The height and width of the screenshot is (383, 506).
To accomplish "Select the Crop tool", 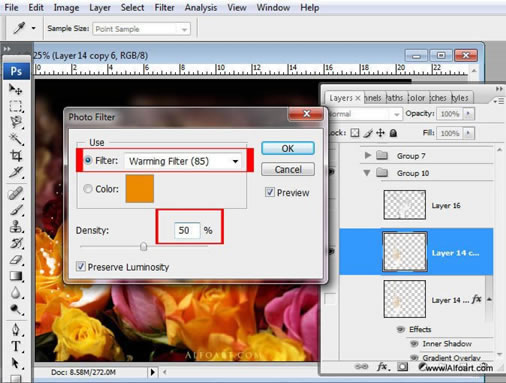I will coord(15,155).
